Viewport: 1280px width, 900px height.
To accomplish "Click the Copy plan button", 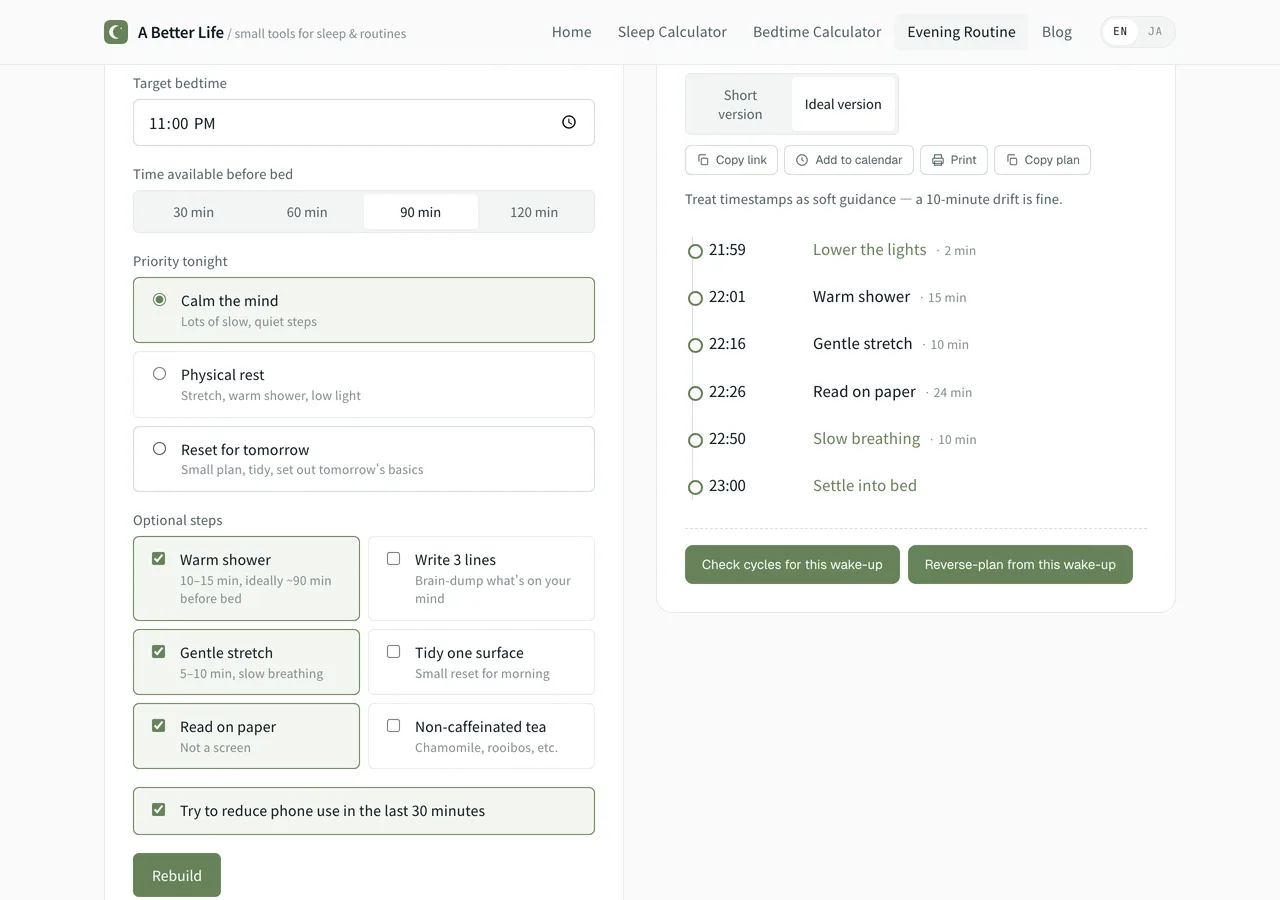I will (x=1042, y=160).
